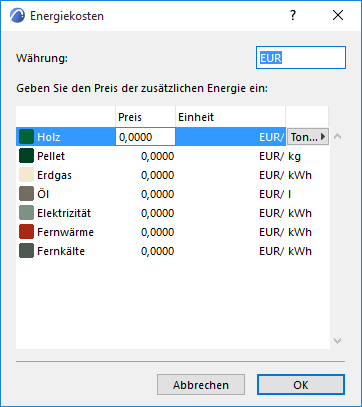Image resolution: width=362 pixels, height=407 pixels.
Task: Select the Erdgas row label
Action: click(x=54, y=175)
